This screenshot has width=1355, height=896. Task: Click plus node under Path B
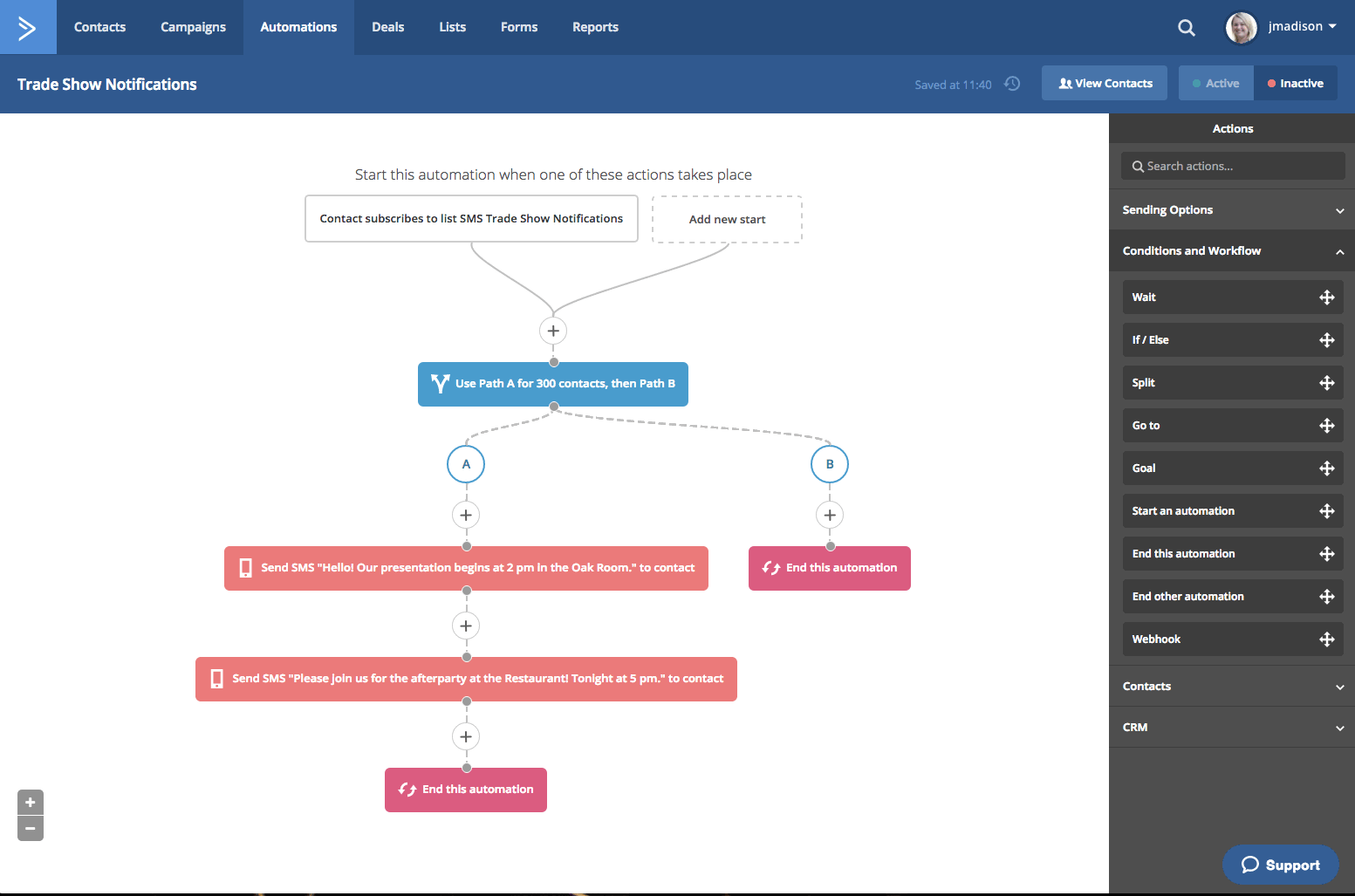[x=830, y=515]
